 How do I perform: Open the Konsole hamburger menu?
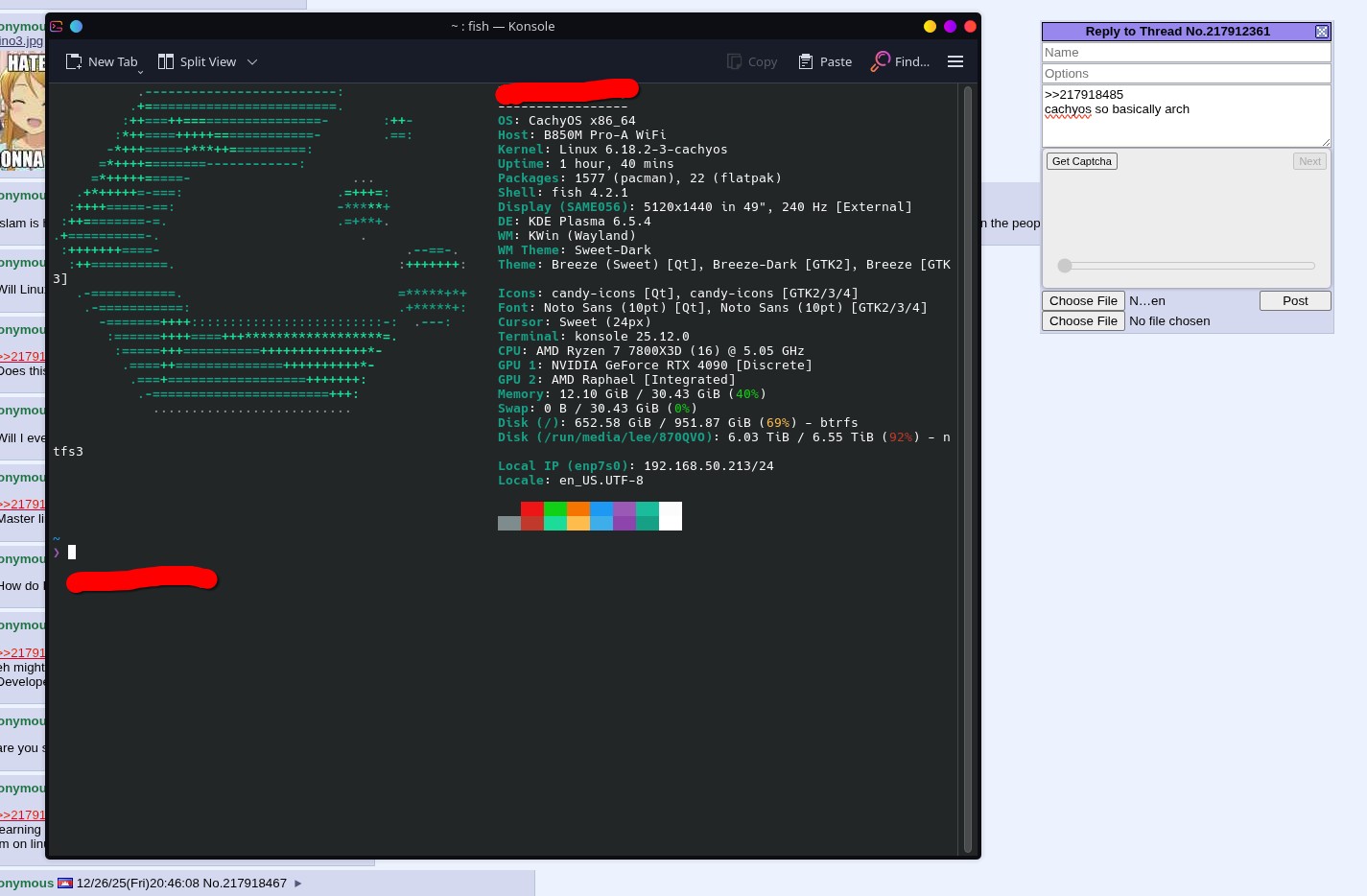(x=955, y=61)
